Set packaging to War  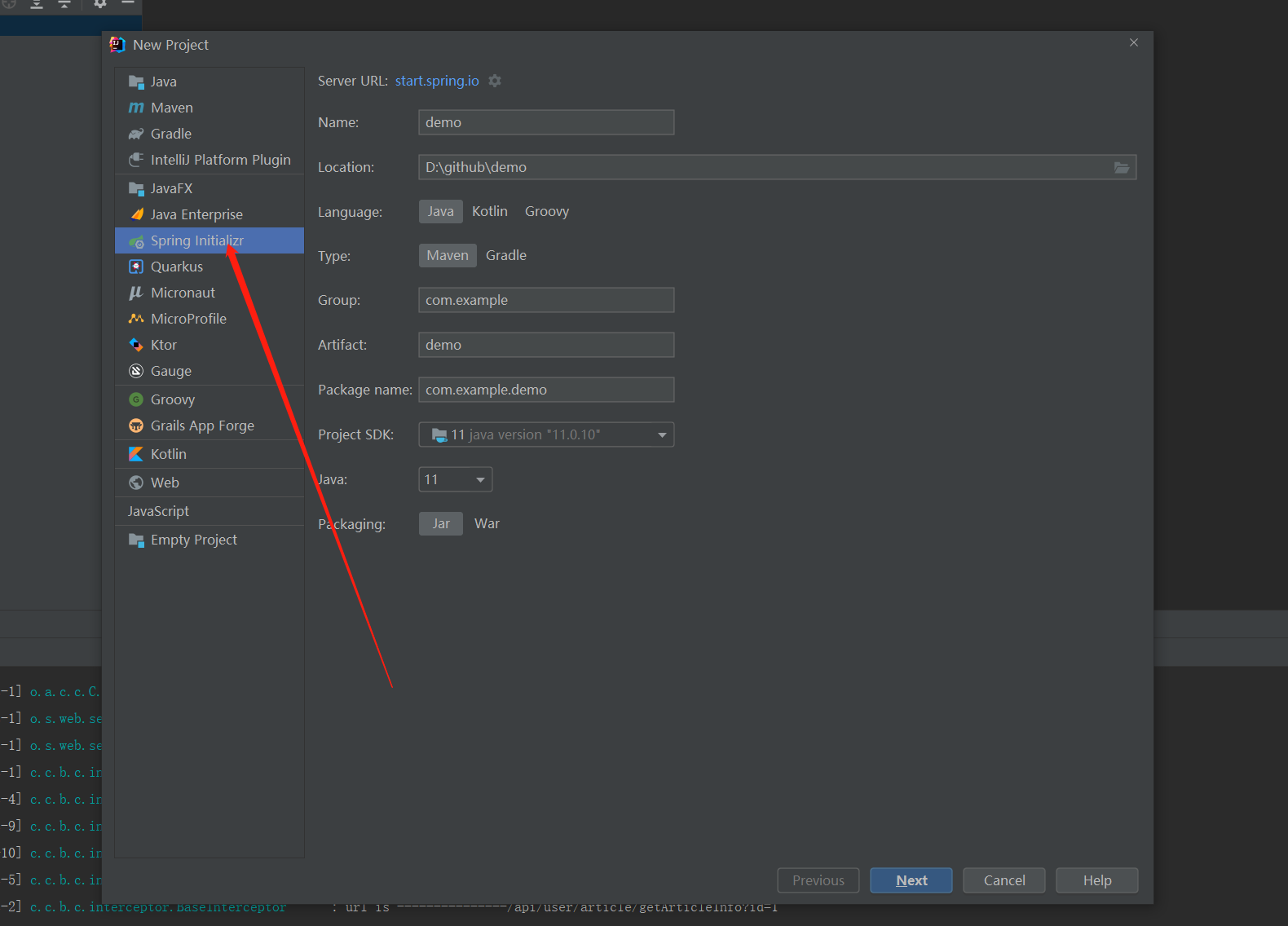(x=487, y=523)
